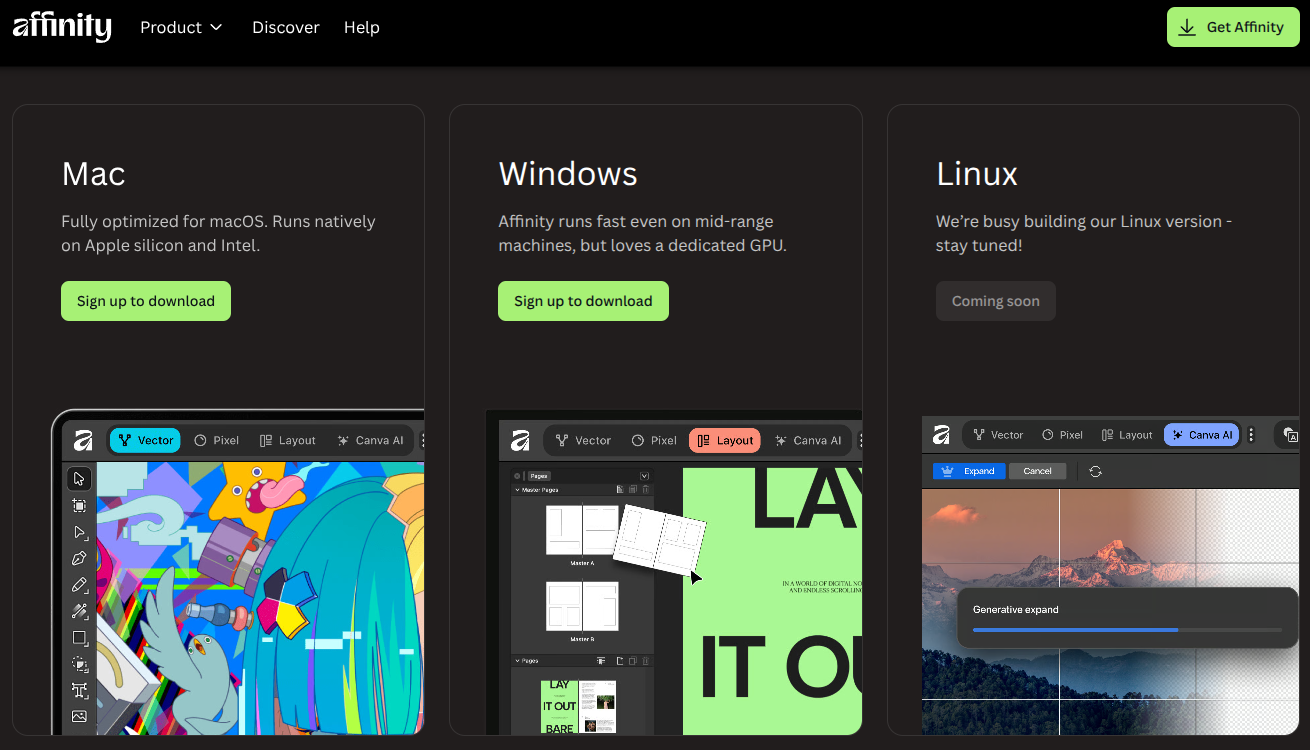The image size is (1310, 750).
Task: Select the Artboard tool in Mac preview
Action: pos(79,505)
